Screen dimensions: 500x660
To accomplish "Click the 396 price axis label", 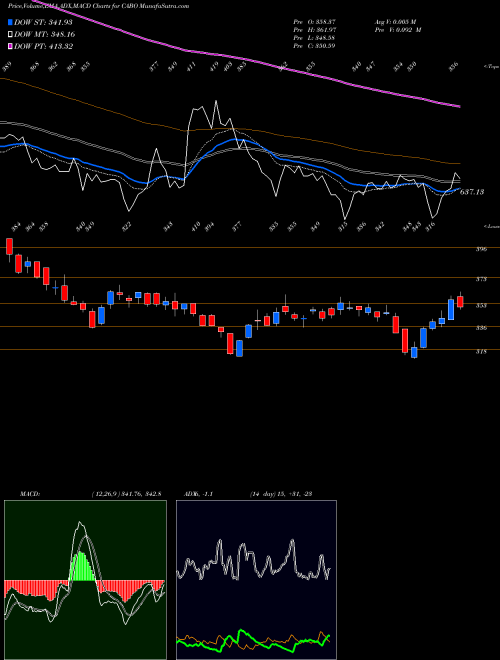I will click(481, 249).
